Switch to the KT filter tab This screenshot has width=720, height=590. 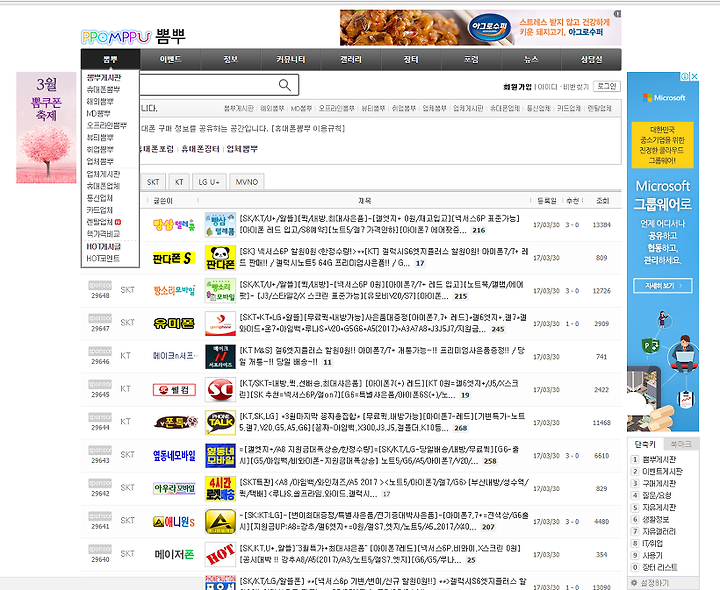tap(179, 182)
